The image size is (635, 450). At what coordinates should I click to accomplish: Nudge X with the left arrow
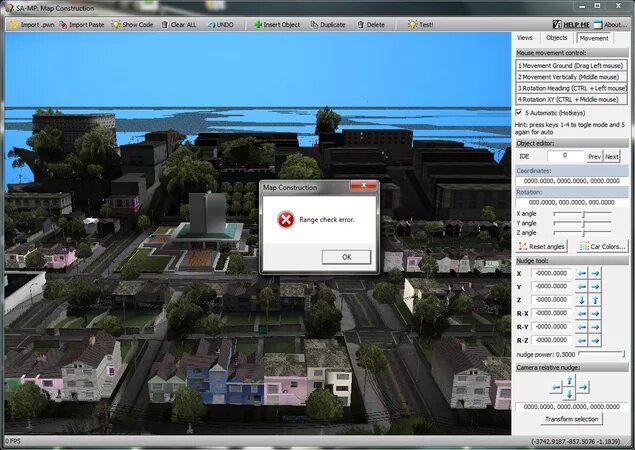(x=582, y=273)
